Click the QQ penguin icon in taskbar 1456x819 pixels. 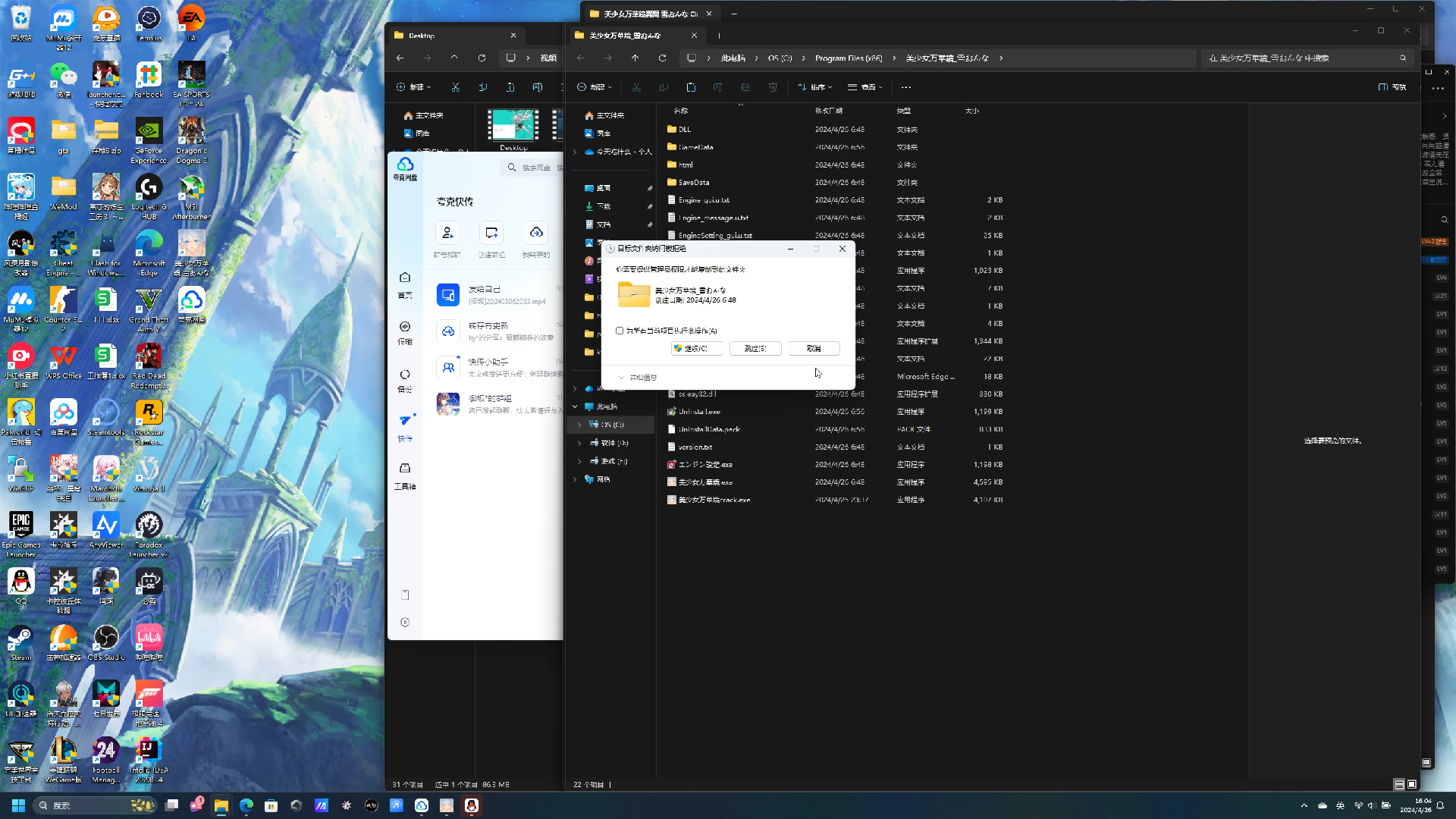472,805
